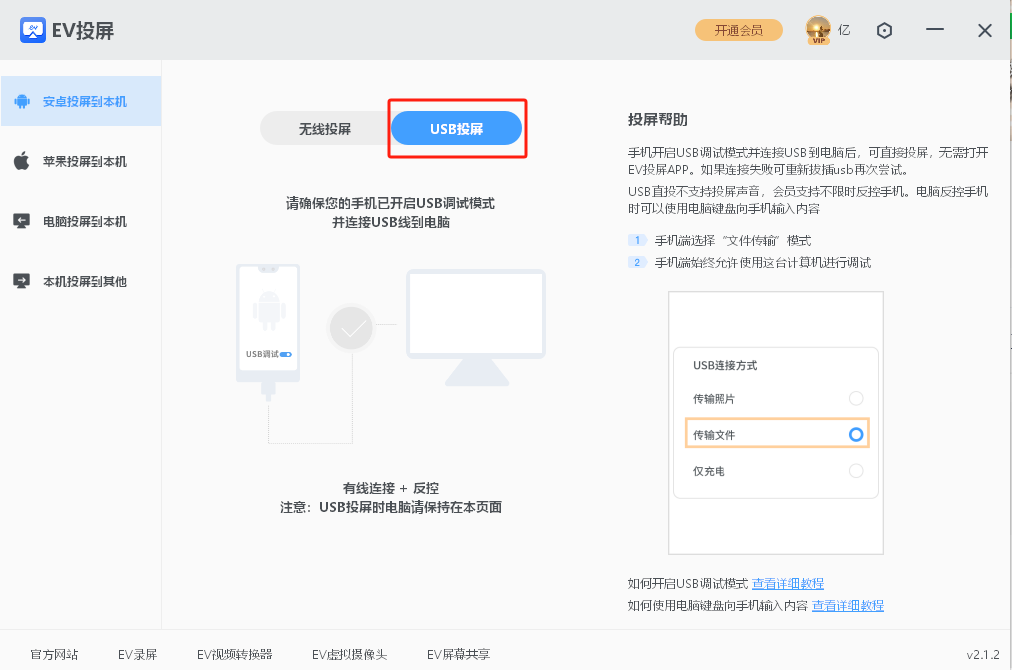Switch to the USB投屏 tab
1012x670 pixels.
[457, 128]
